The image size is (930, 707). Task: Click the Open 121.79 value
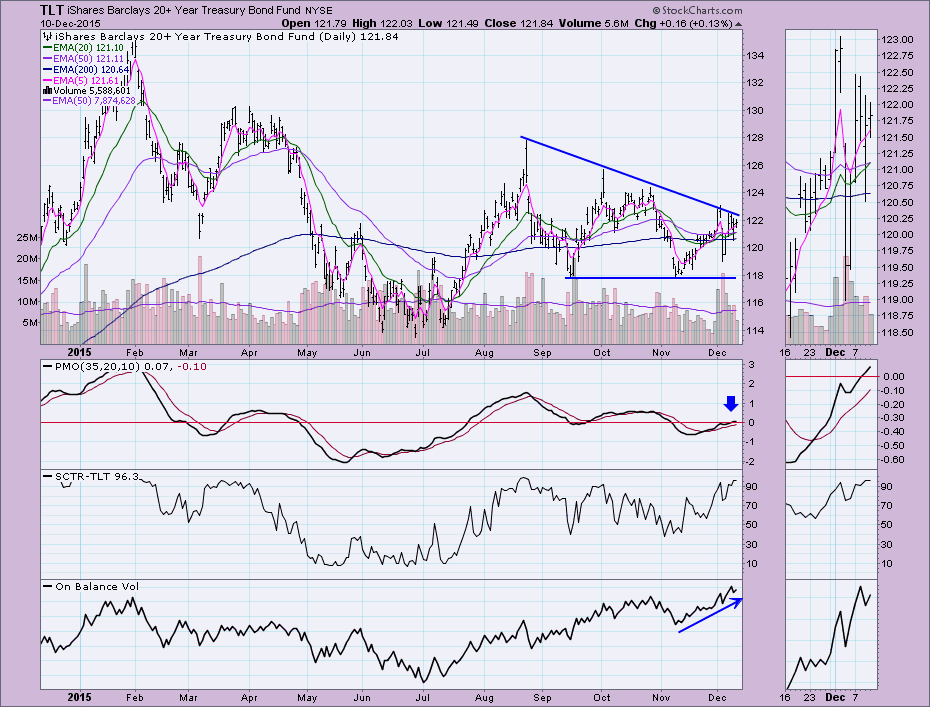(314, 24)
